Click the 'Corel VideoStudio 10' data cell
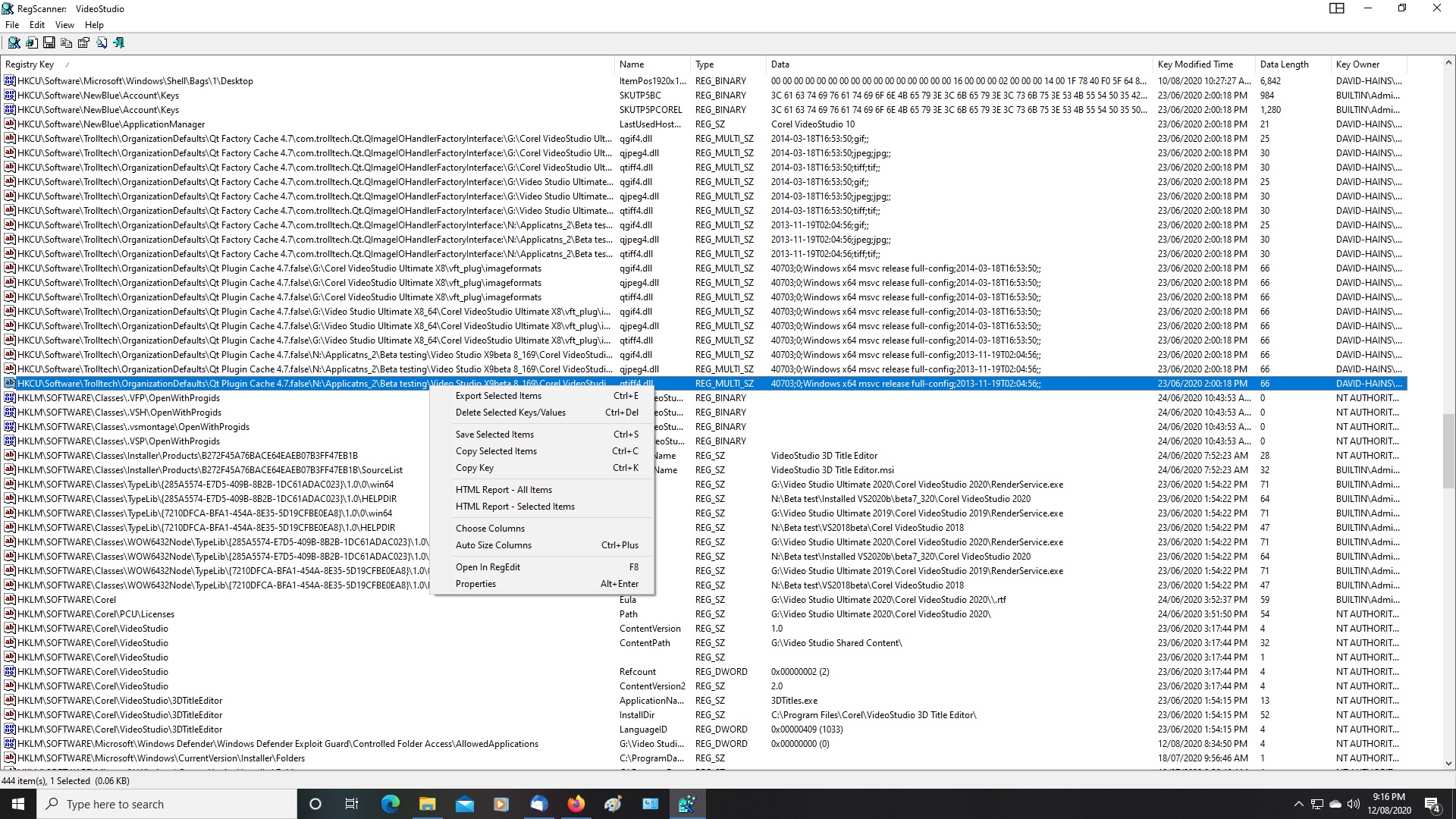Screen dimensions: 1456x819 (x=812, y=124)
